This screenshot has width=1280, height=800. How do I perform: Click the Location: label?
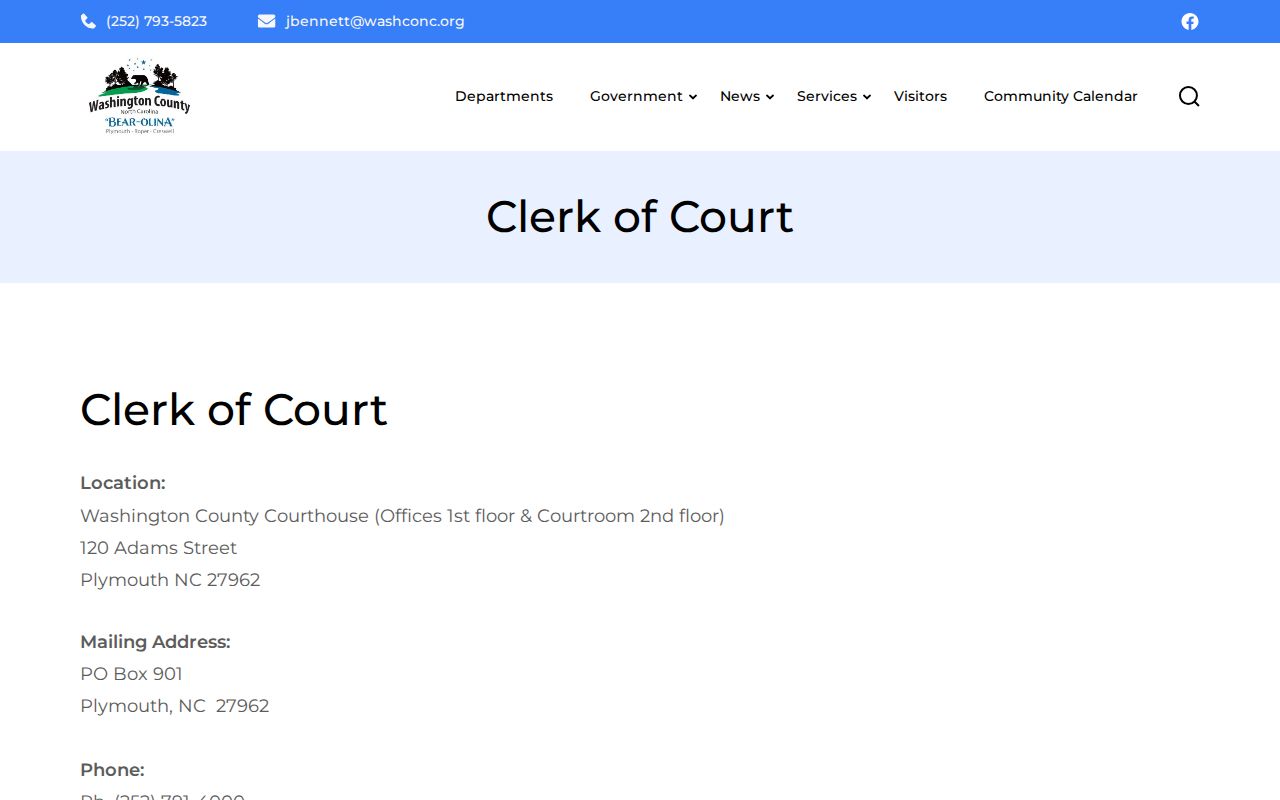(123, 483)
